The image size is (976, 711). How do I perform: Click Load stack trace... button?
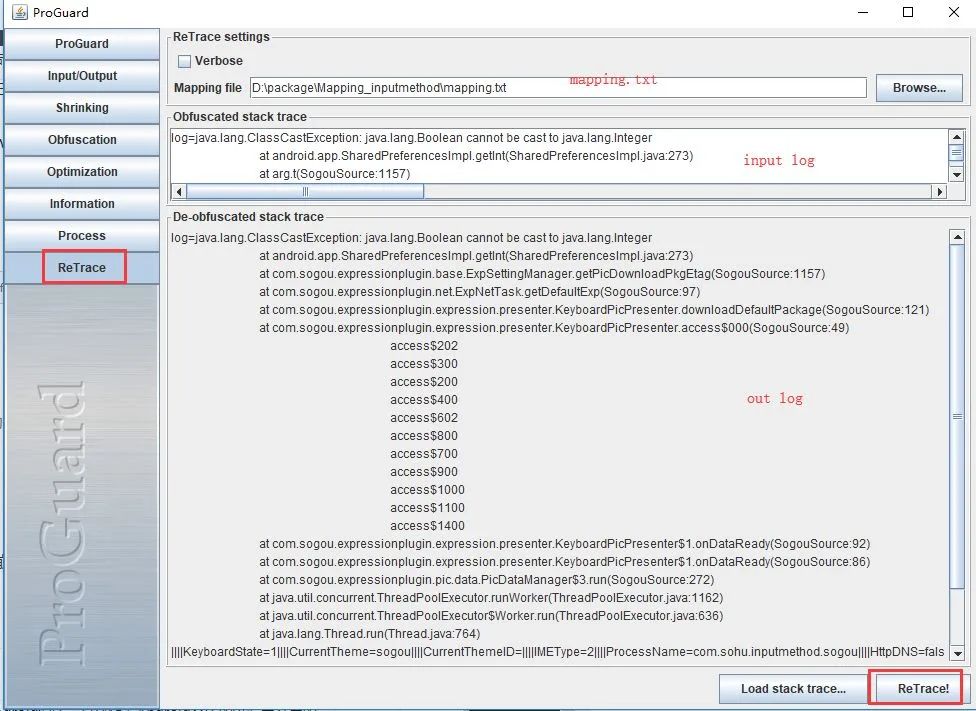point(792,689)
